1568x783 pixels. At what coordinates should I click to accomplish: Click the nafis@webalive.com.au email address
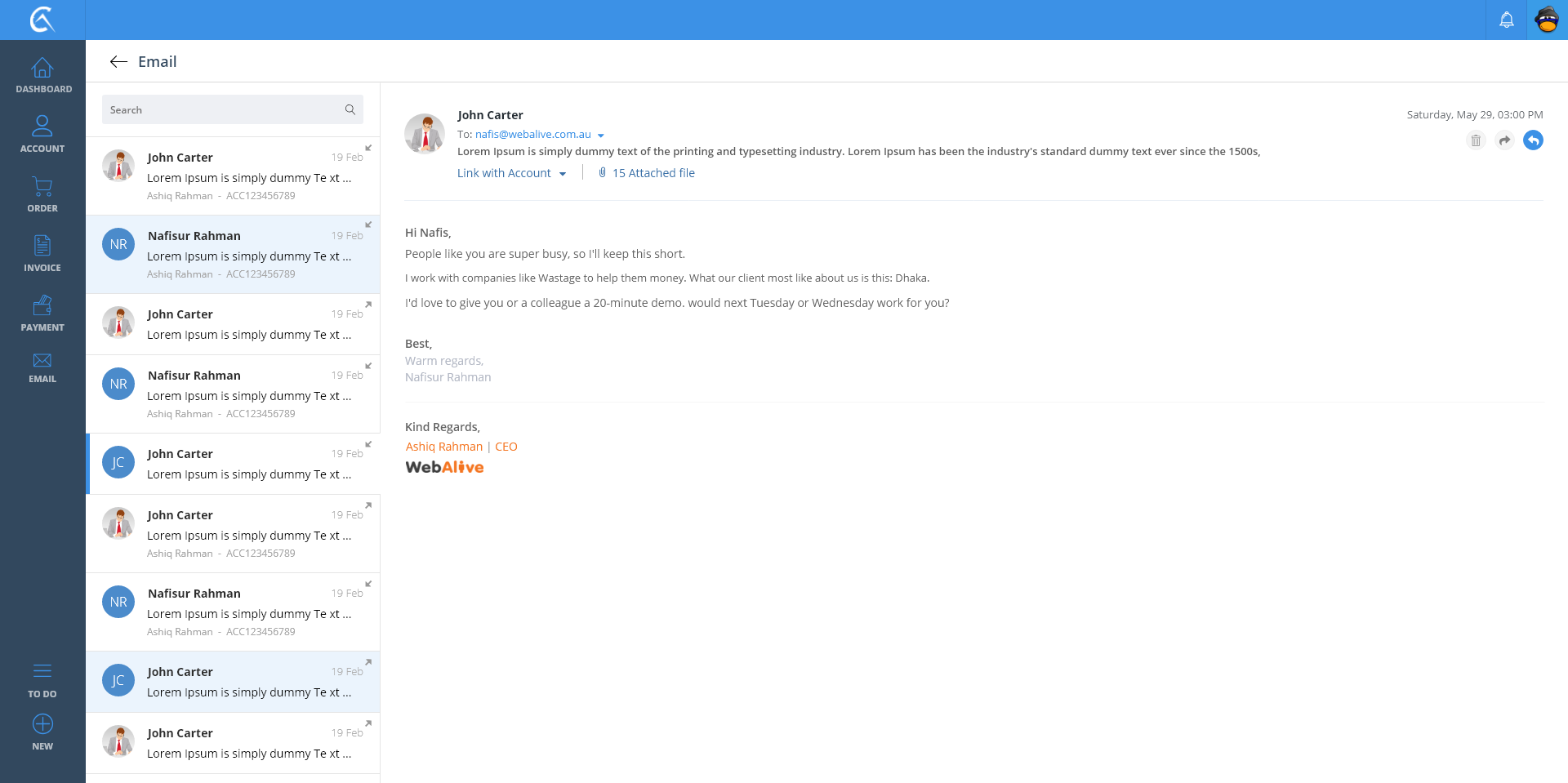(x=532, y=135)
